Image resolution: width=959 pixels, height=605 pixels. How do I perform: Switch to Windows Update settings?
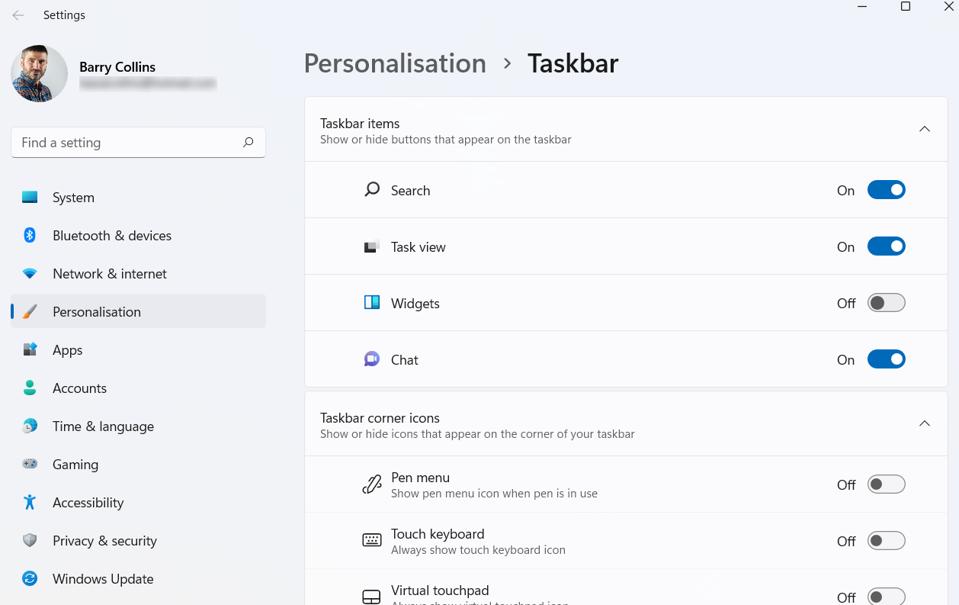tap(102, 578)
